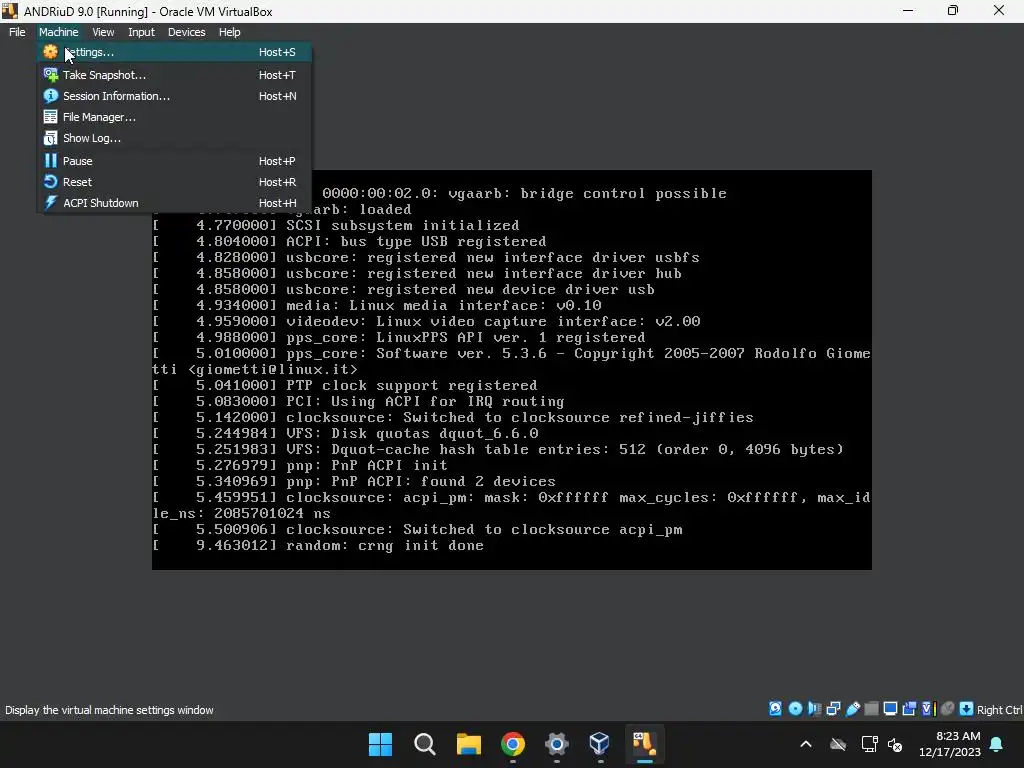Open the clock showing 8:23 AM

tap(950, 744)
